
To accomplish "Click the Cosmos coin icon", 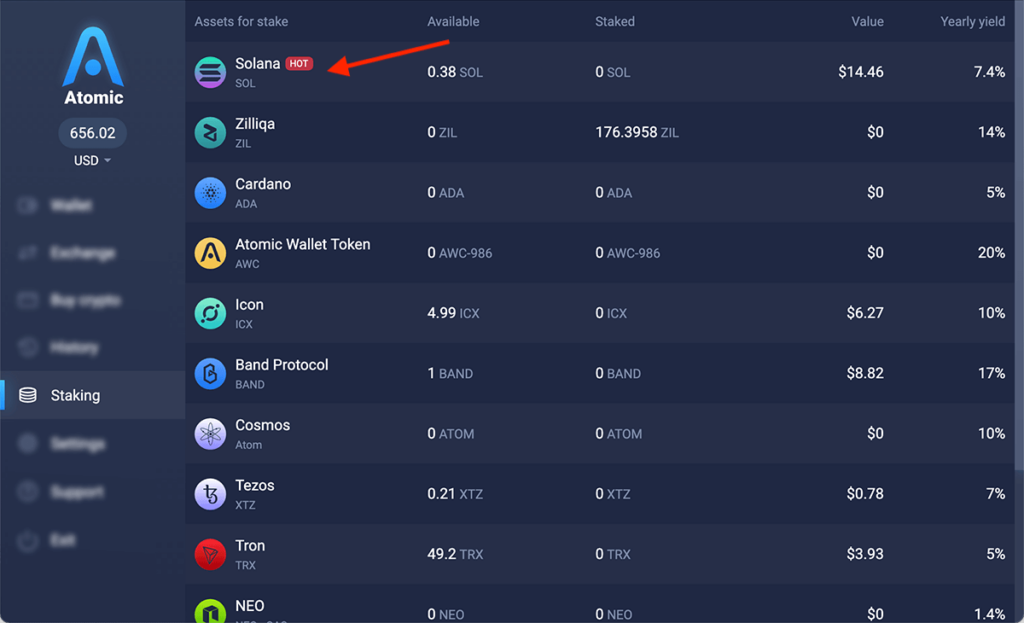I will (210, 434).
